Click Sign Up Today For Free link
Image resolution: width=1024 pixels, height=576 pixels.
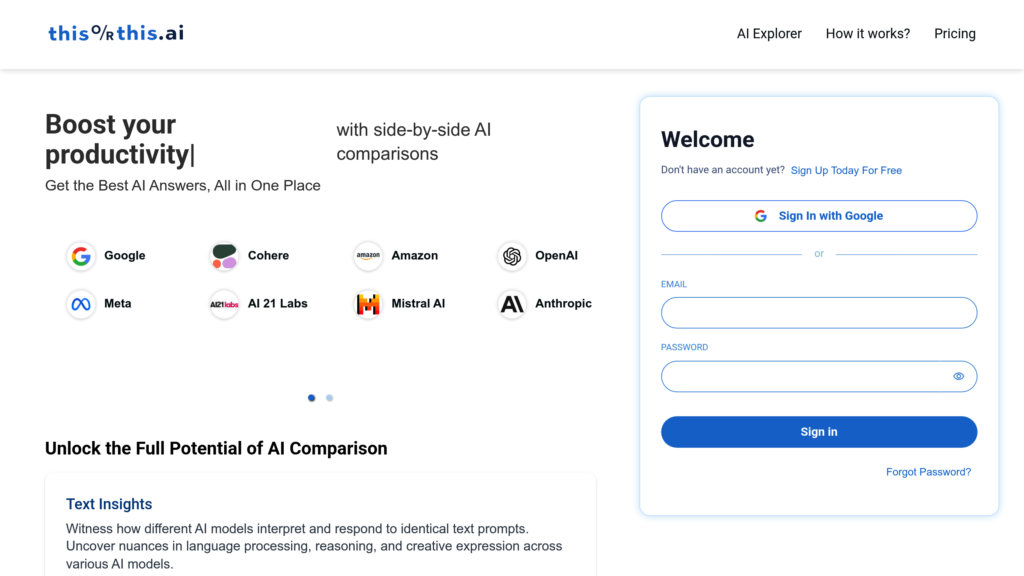[846, 171]
